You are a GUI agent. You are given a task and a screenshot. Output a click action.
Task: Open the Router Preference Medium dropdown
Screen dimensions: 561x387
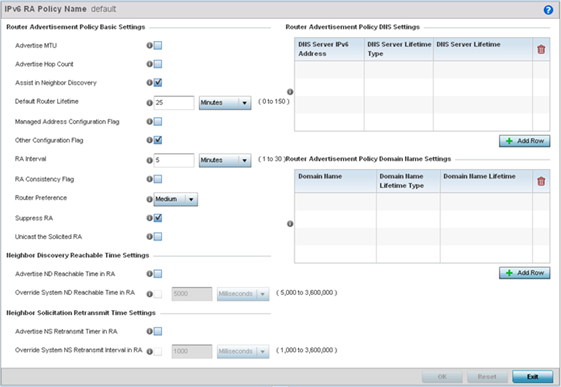click(x=176, y=199)
